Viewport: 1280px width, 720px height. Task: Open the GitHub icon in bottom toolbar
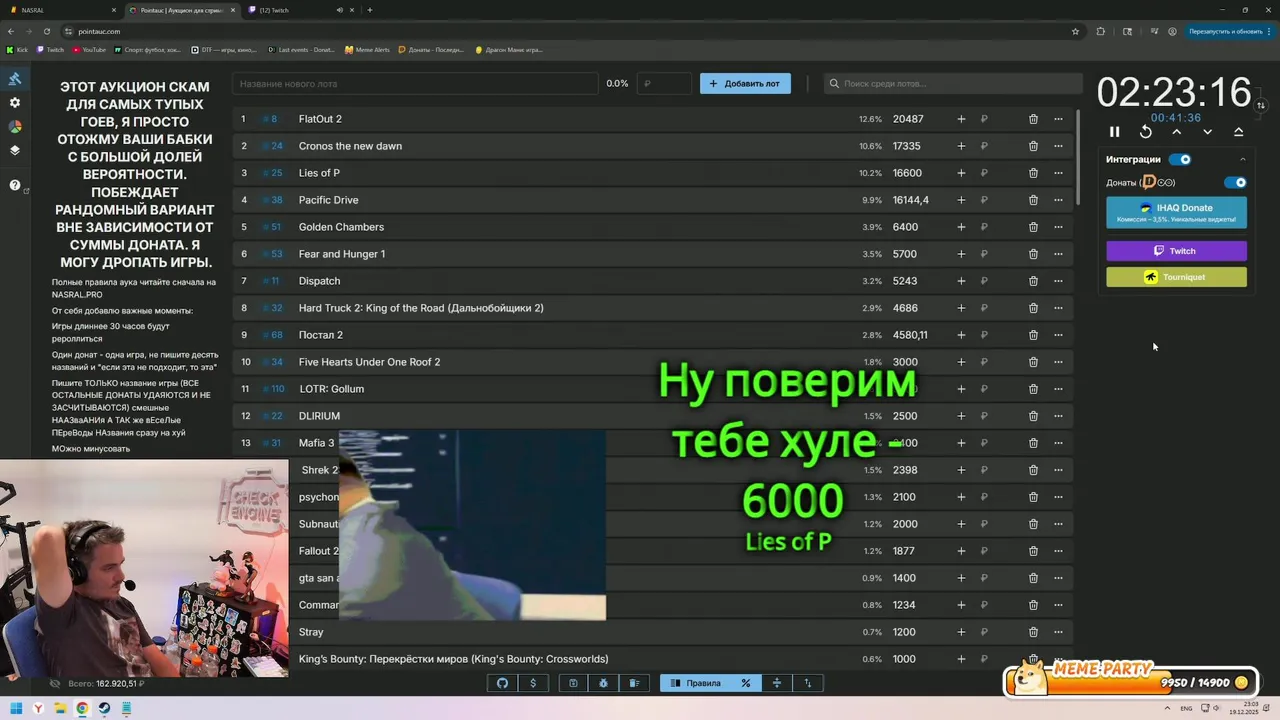503,683
